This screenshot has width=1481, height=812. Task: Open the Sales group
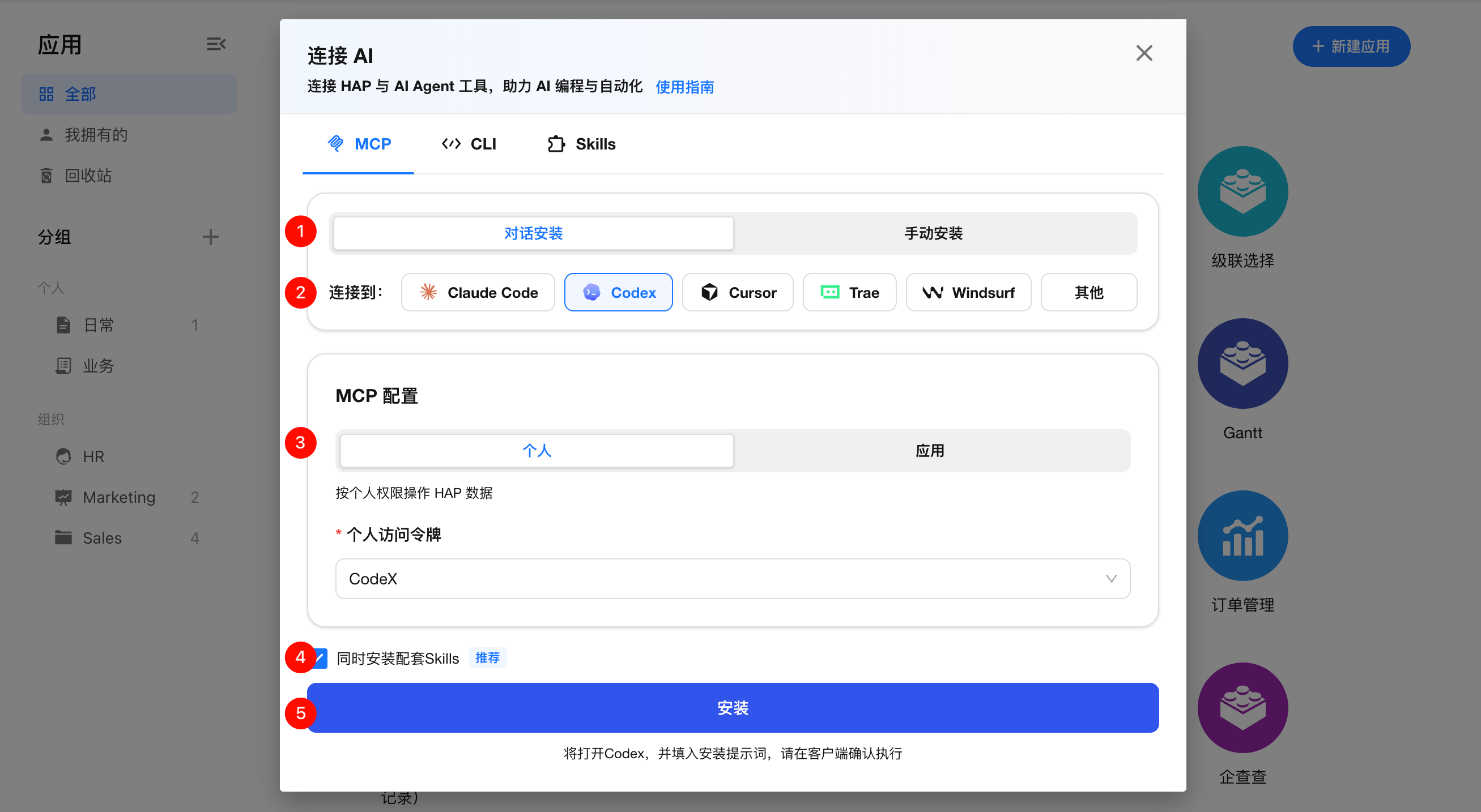click(x=129, y=538)
